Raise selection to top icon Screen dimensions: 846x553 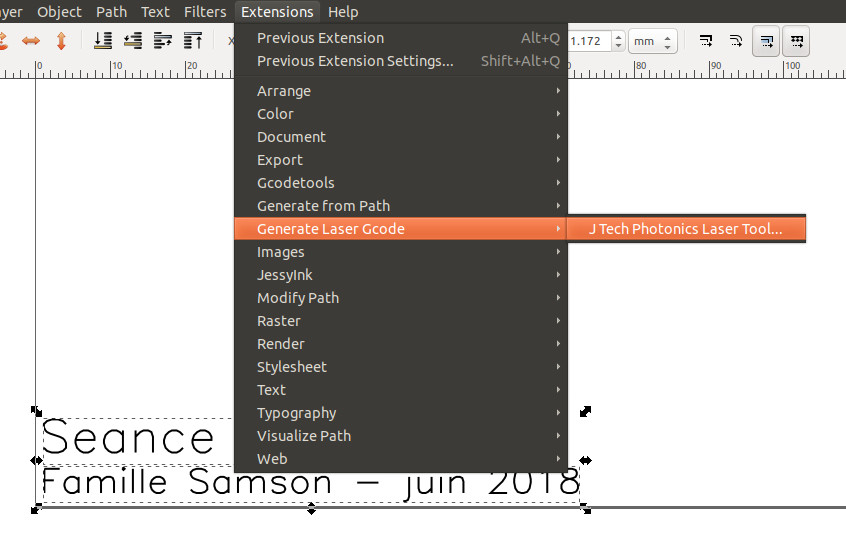pos(193,41)
